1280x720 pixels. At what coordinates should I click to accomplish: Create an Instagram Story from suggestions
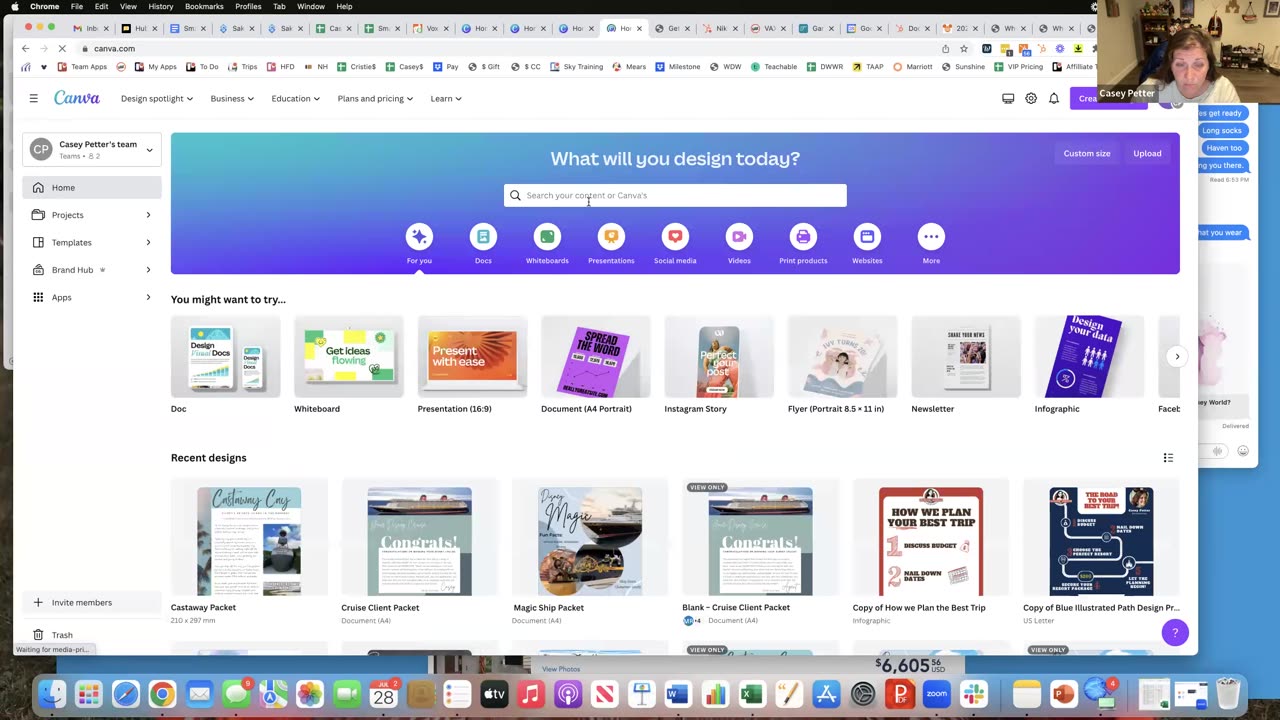pos(719,357)
